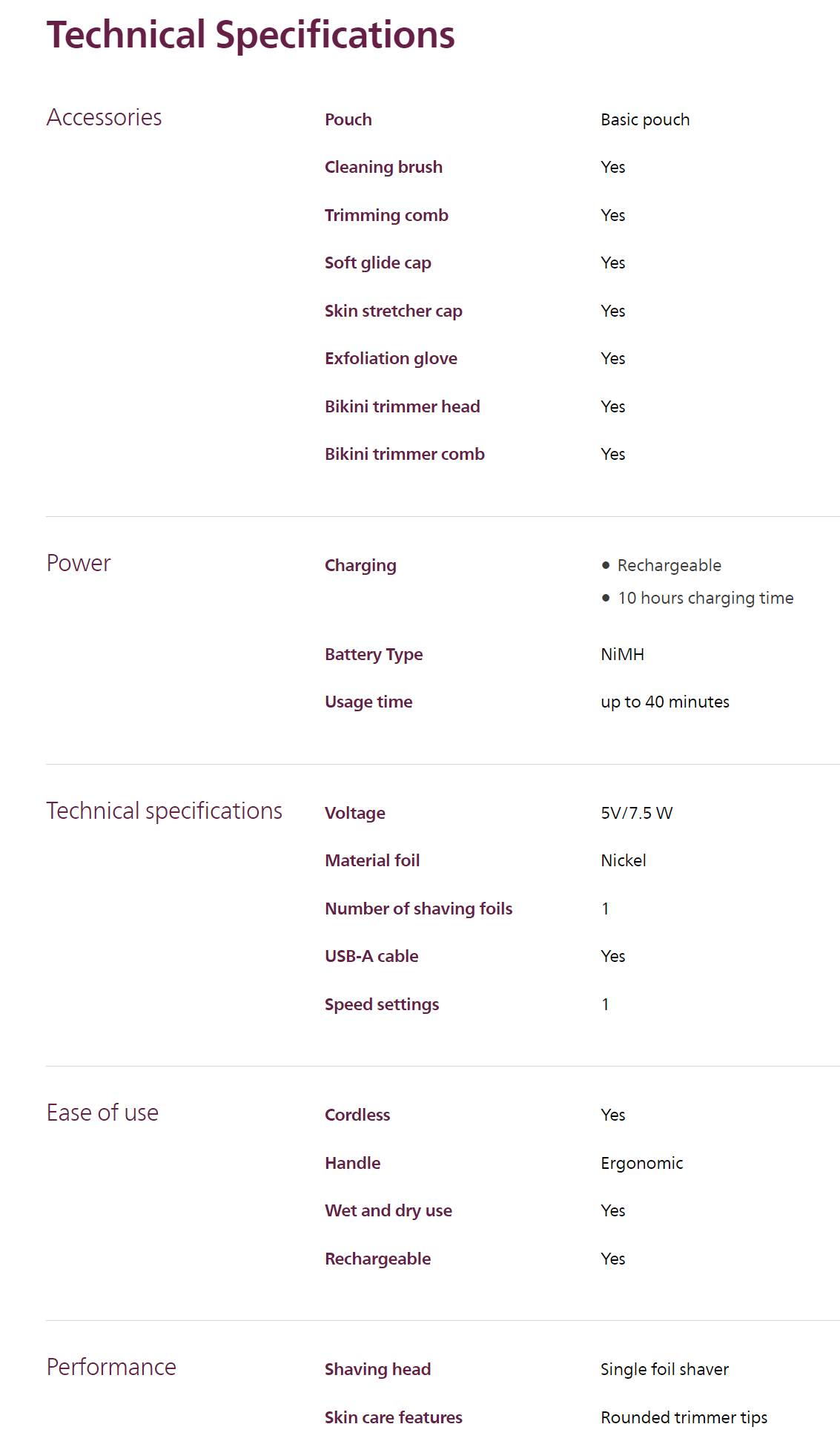Select the Charging specification label

click(x=360, y=566)
